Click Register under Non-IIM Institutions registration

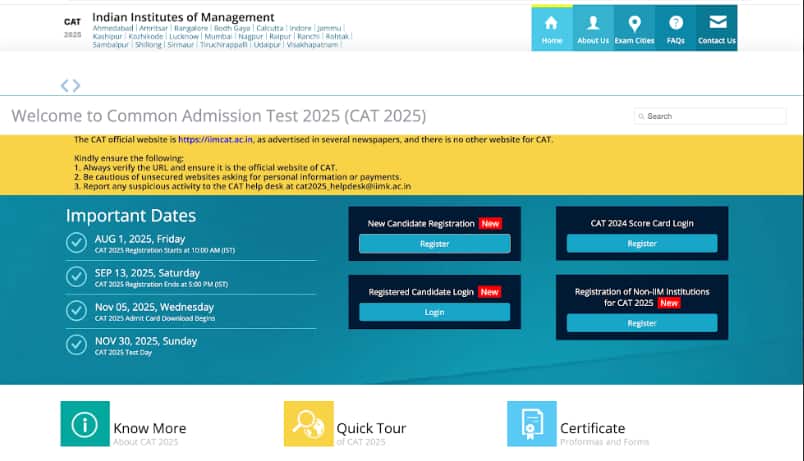tap(642, 324)
